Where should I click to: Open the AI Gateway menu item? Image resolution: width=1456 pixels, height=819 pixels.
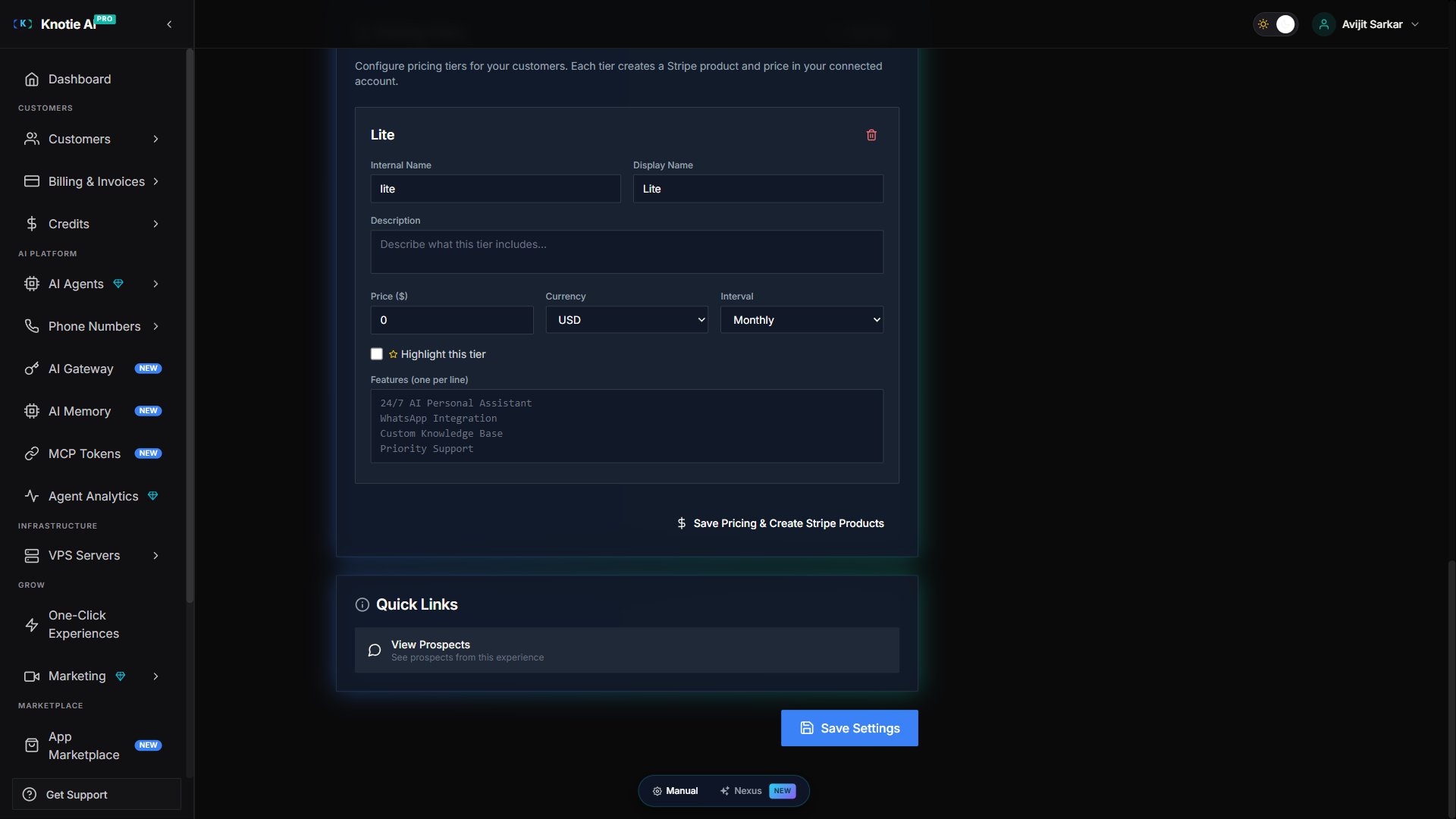click(93, 369)
